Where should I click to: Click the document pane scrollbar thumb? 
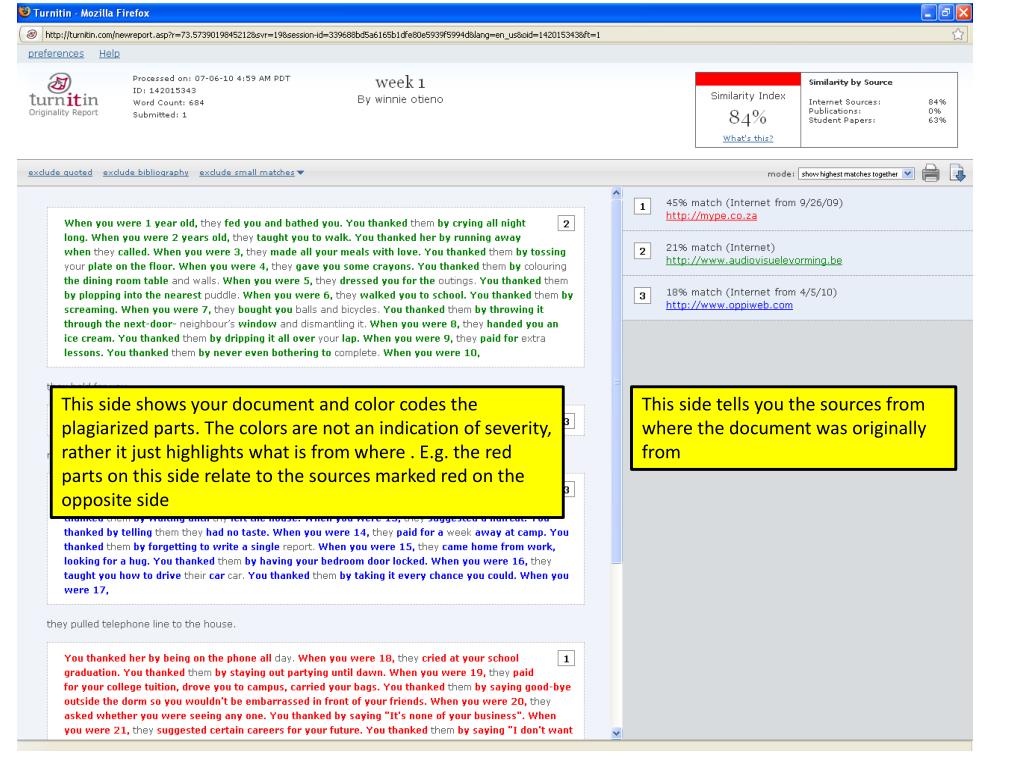coord(616,381)
